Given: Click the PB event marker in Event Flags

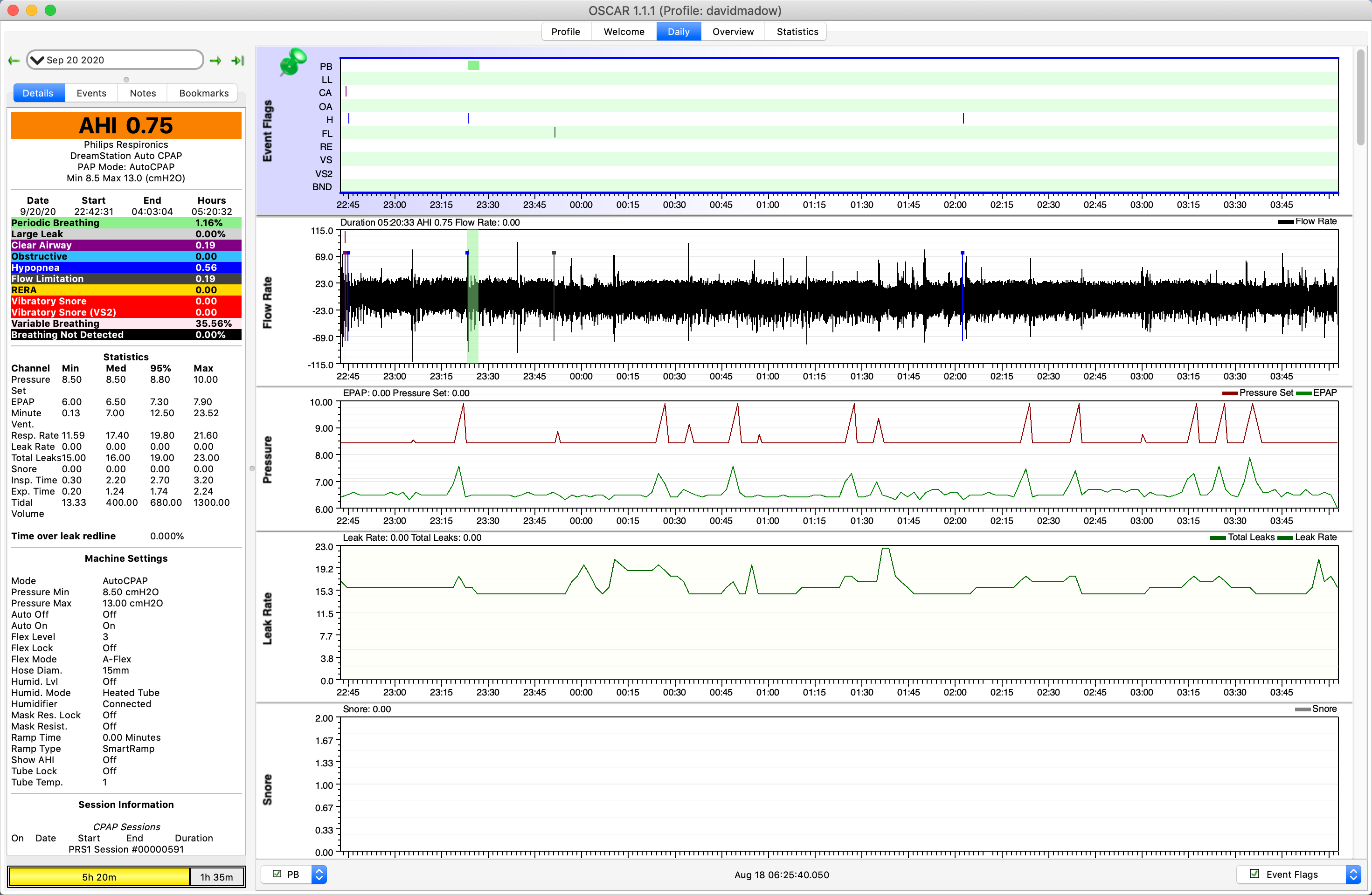Looking at the screenshot, I should pyautogui.click(x=473, y=65).
